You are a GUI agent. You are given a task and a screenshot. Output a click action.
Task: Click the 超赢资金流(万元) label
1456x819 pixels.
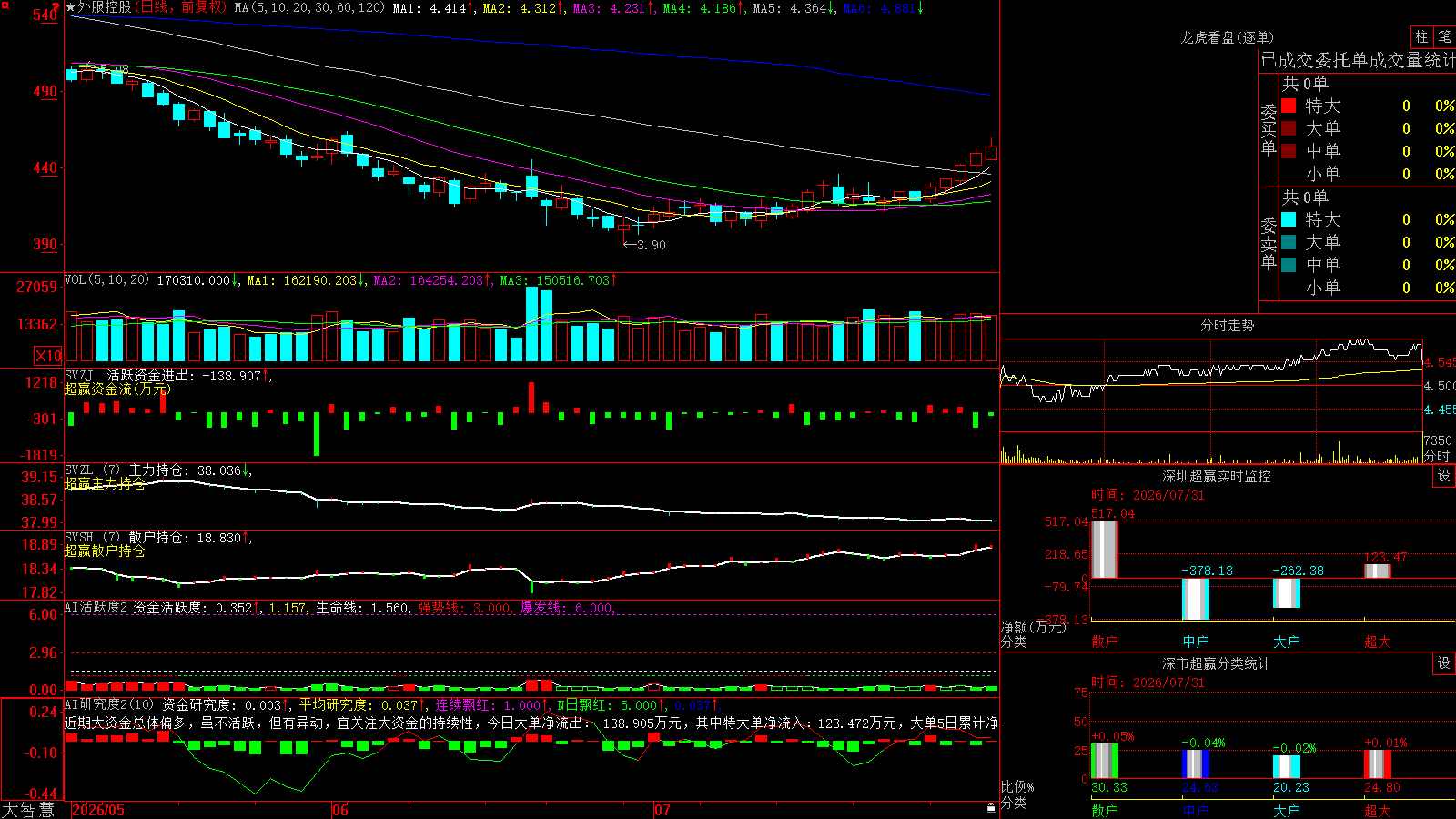118,389
